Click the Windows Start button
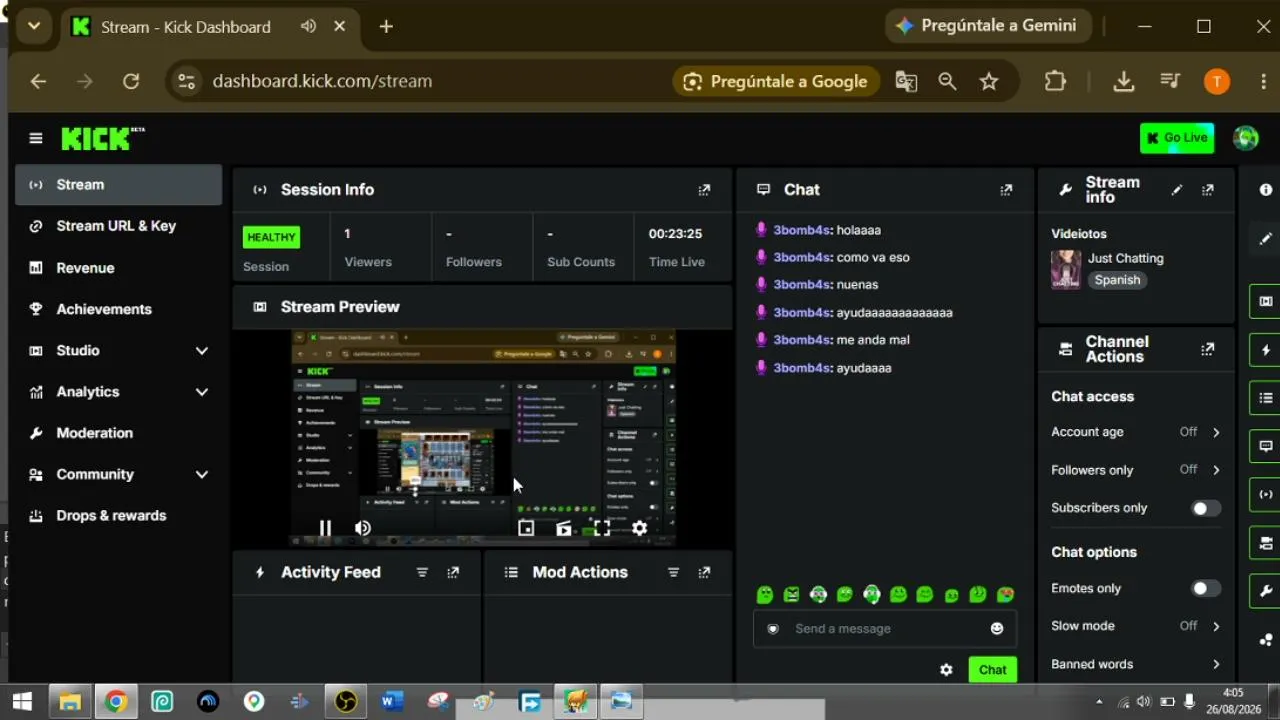Screen dimensions: 1280x720 click(22, 702)
